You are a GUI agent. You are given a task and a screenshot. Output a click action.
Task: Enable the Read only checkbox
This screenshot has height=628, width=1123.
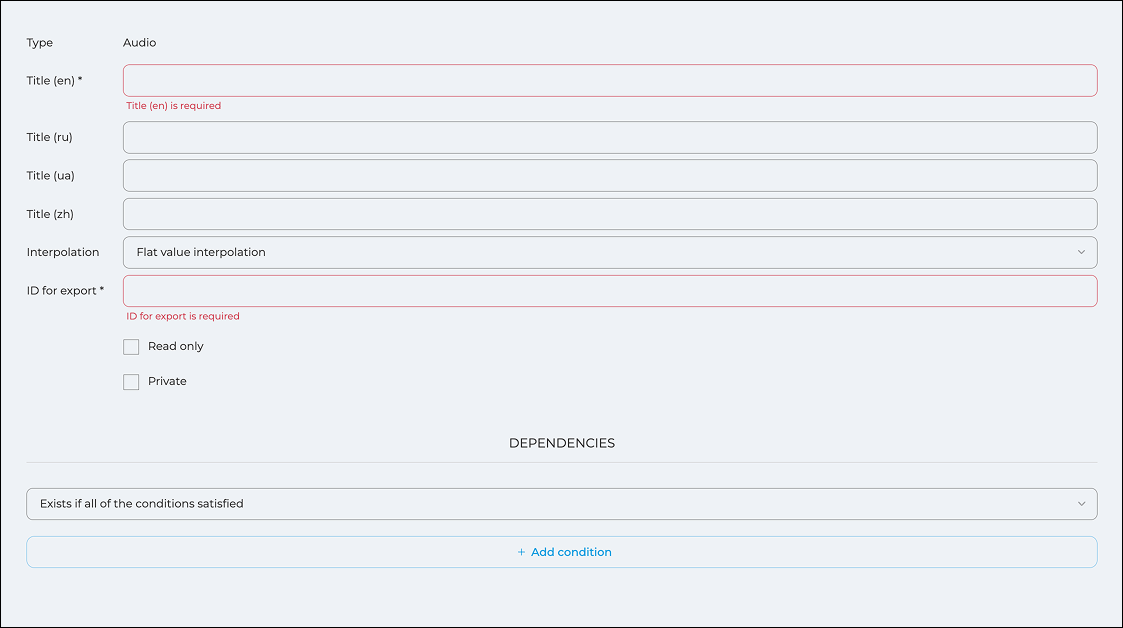coord(131,347)
